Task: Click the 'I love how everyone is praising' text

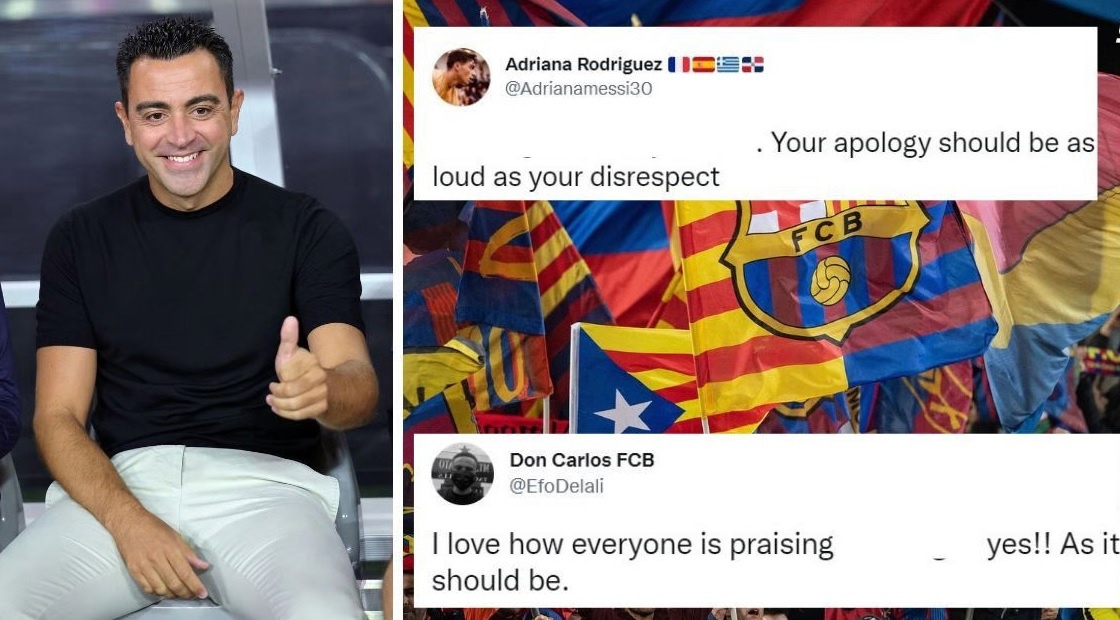Action: [x=633, y=544]
